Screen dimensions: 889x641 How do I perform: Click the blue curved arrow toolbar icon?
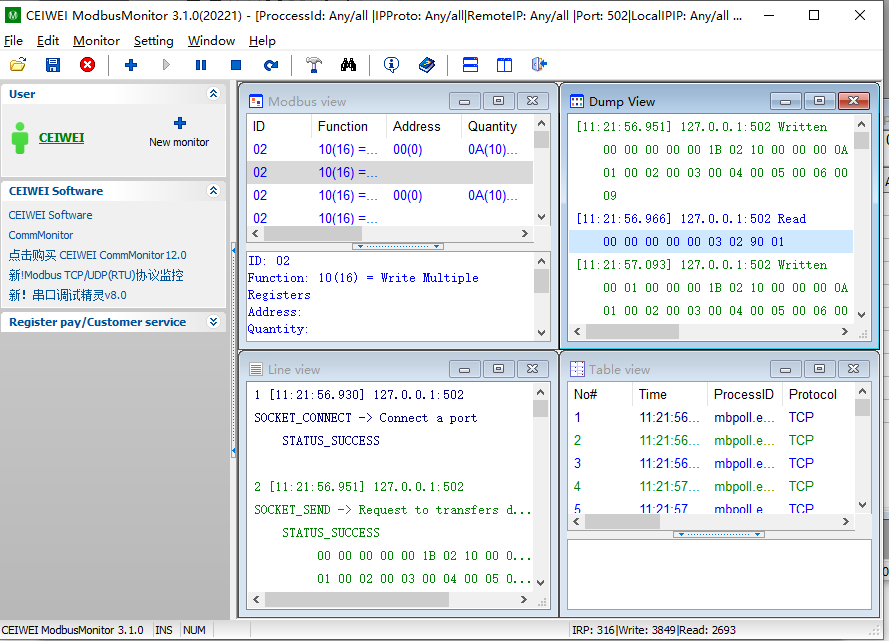(x=271, y=65)
